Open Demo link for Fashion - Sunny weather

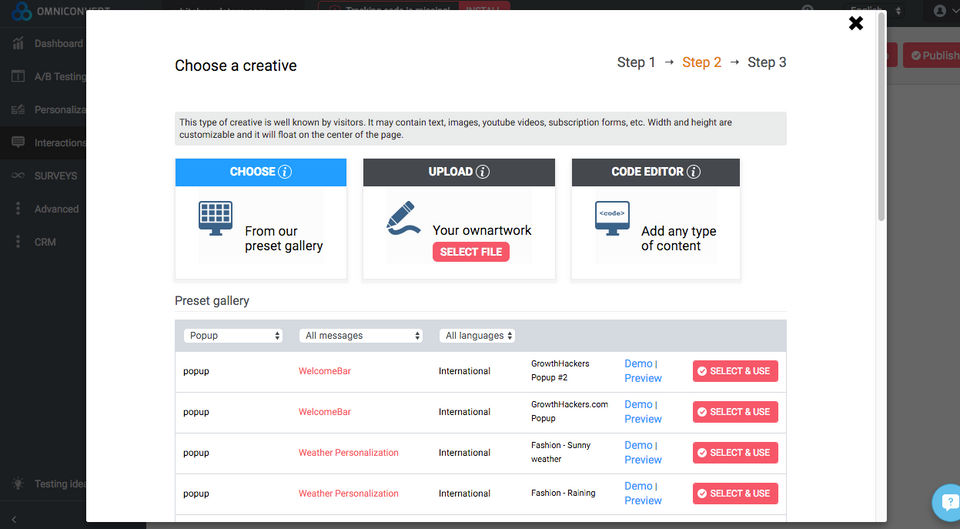638,445
